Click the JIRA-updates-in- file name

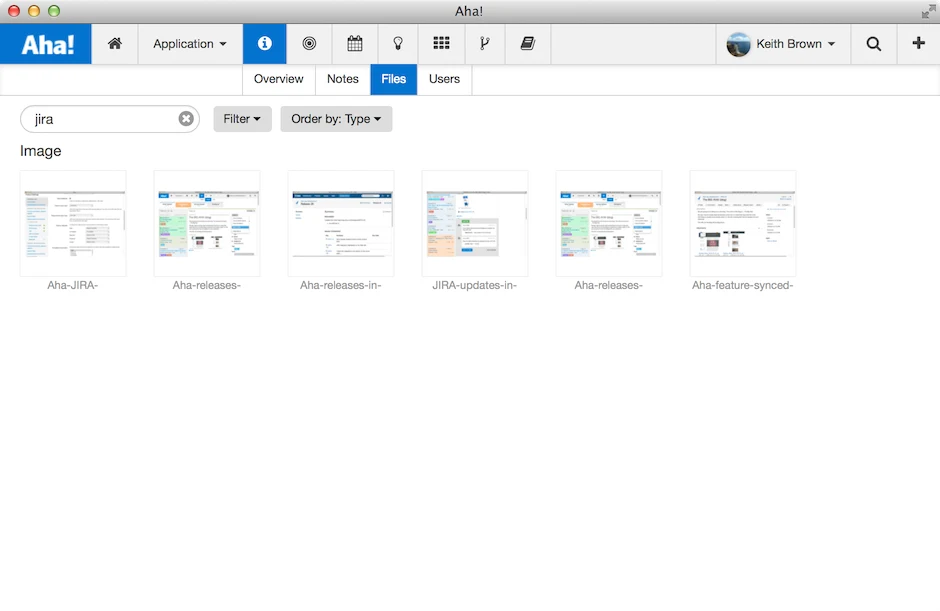[474, 285]
